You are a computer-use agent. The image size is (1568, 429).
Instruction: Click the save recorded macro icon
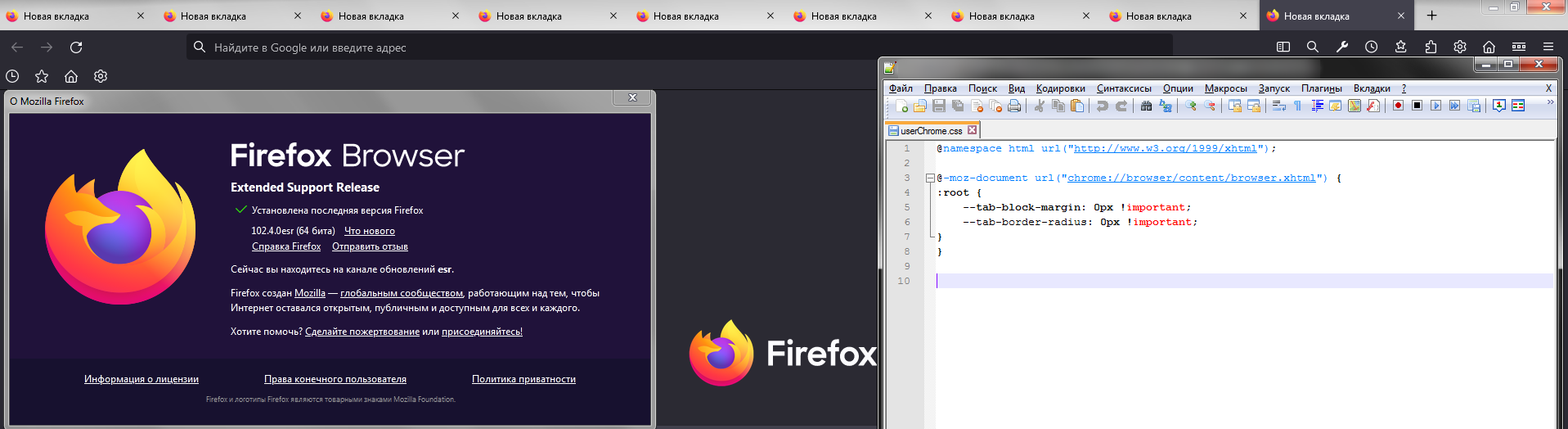[1474, 106]
